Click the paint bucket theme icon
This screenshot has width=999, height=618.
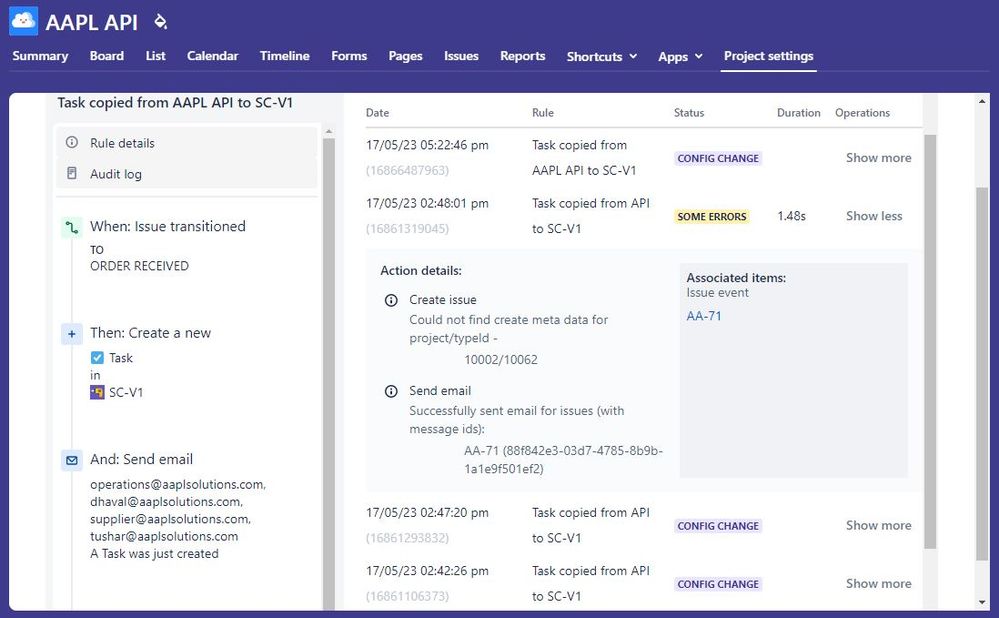[161, 22]
